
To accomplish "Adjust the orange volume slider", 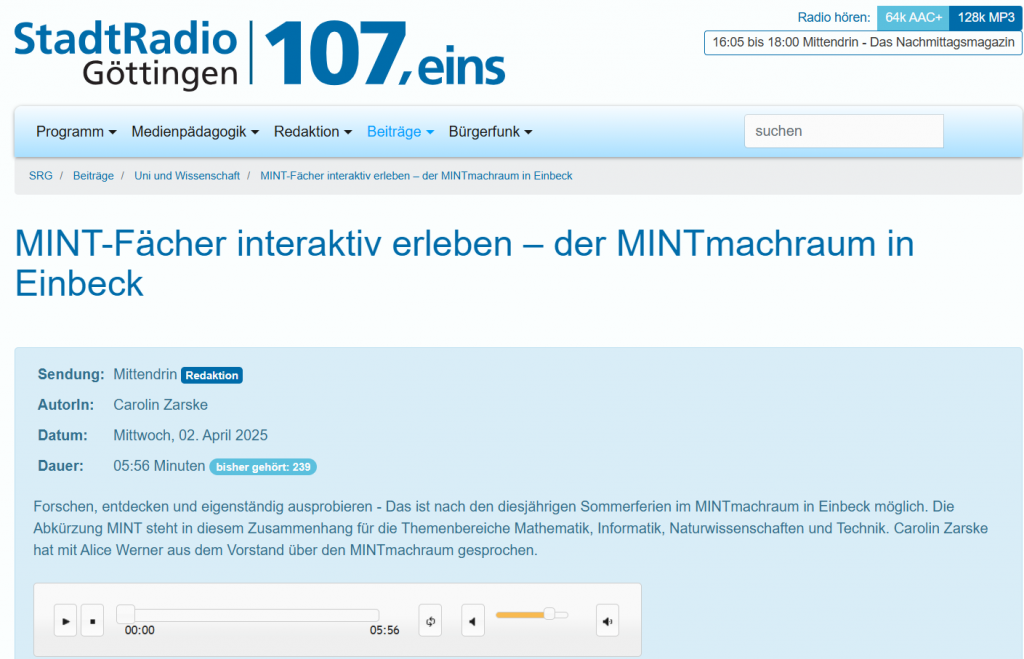I will point(549,614).
